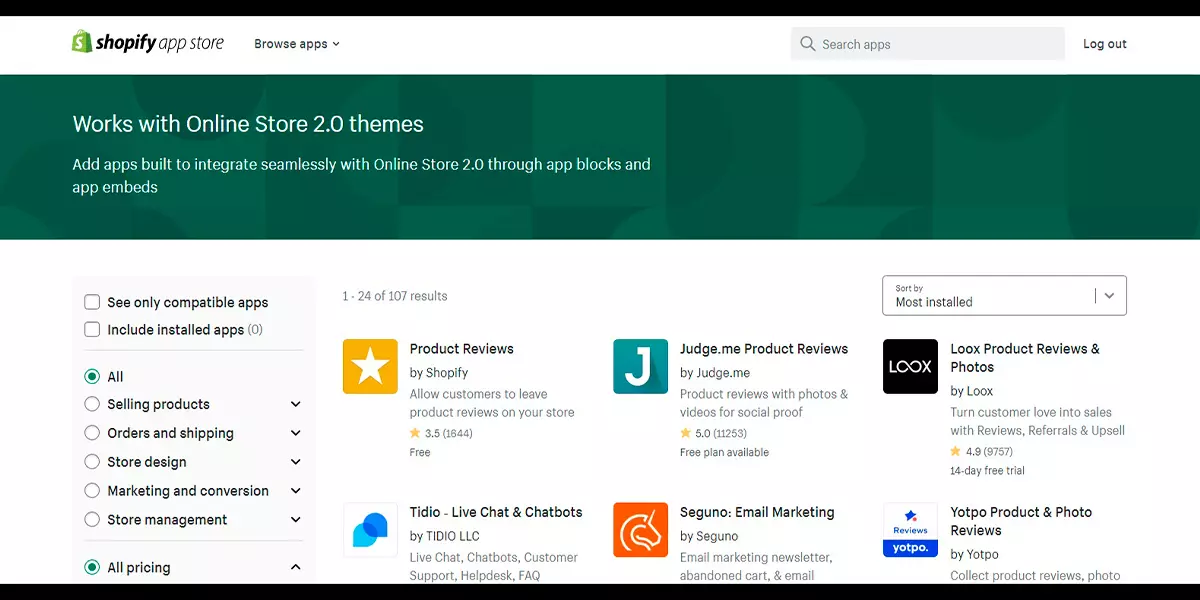Select Store design radio button
The image size is (1200, 600).
pos(92,462)
